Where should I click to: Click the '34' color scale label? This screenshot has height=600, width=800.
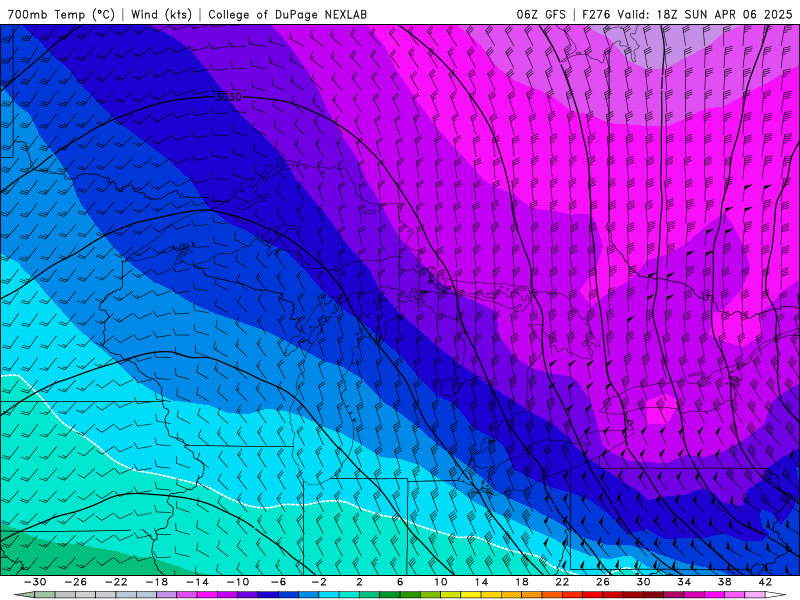(684, 582)
